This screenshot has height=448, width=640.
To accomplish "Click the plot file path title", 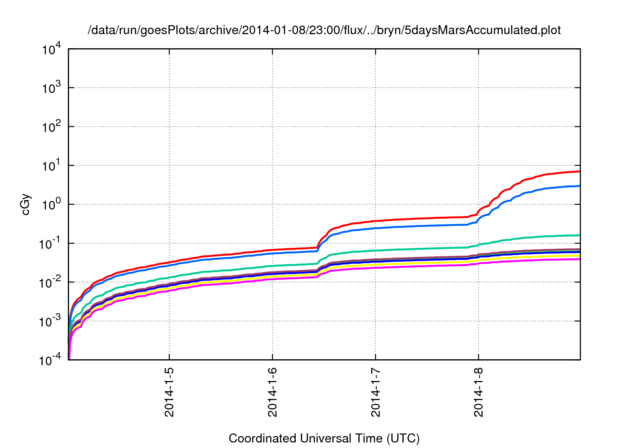I will pyautogui.click(x=324, y=30).
